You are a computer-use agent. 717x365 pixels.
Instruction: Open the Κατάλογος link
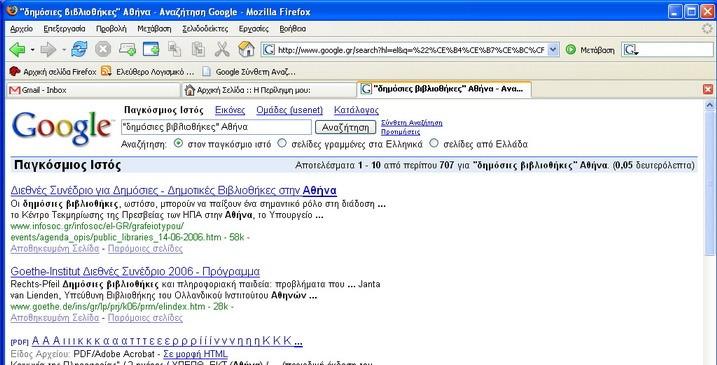tap(356, 110)
